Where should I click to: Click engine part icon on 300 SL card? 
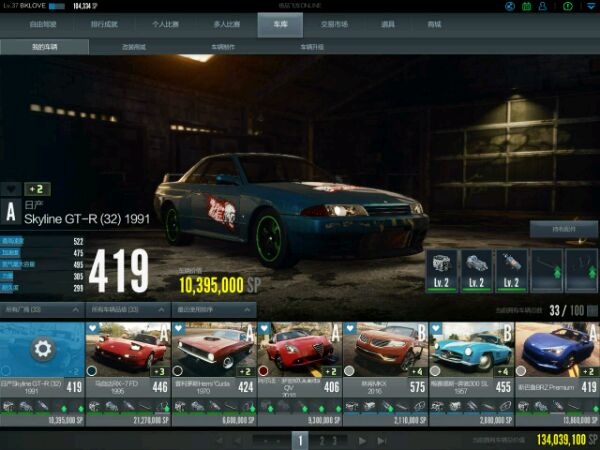tap(437, 406)
